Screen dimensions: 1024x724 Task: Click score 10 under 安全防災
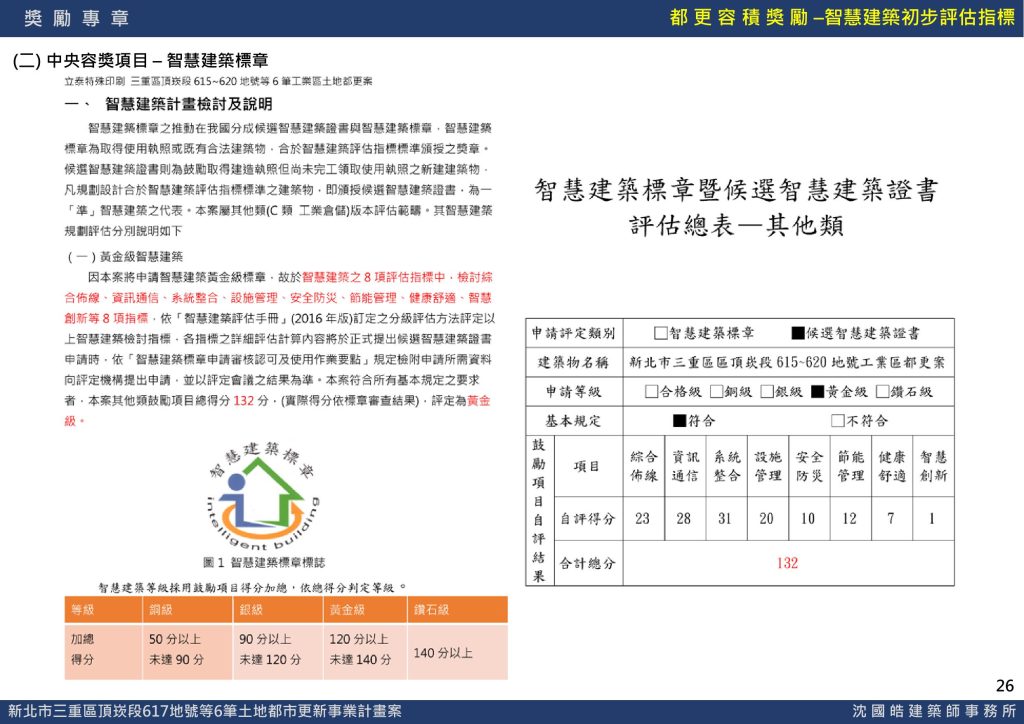point(808,518)
